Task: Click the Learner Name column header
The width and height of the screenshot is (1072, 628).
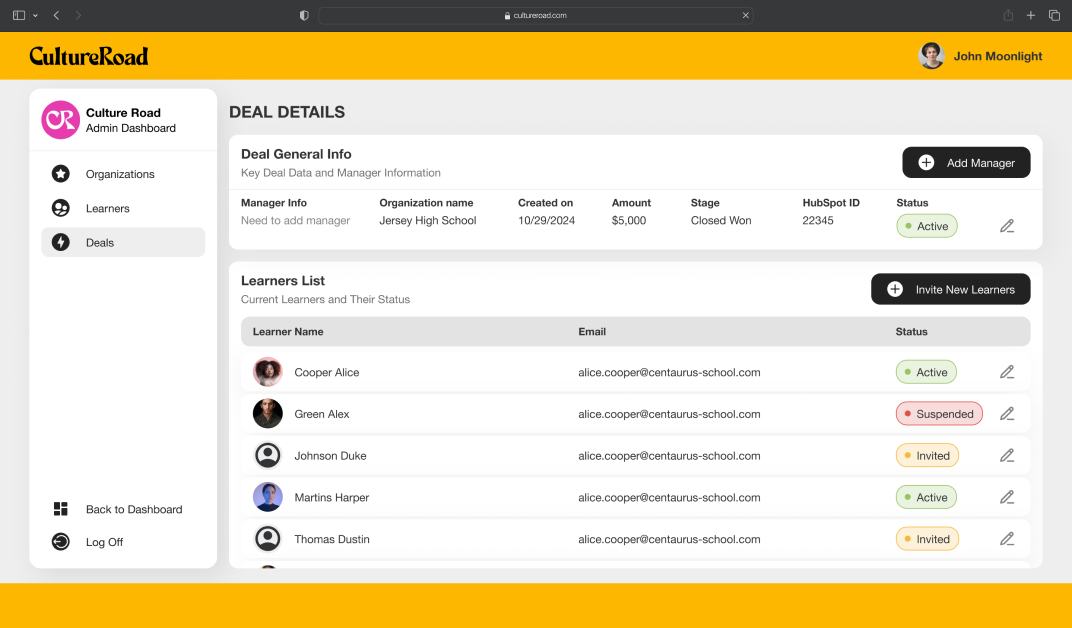Action: (x=288, y=331)
